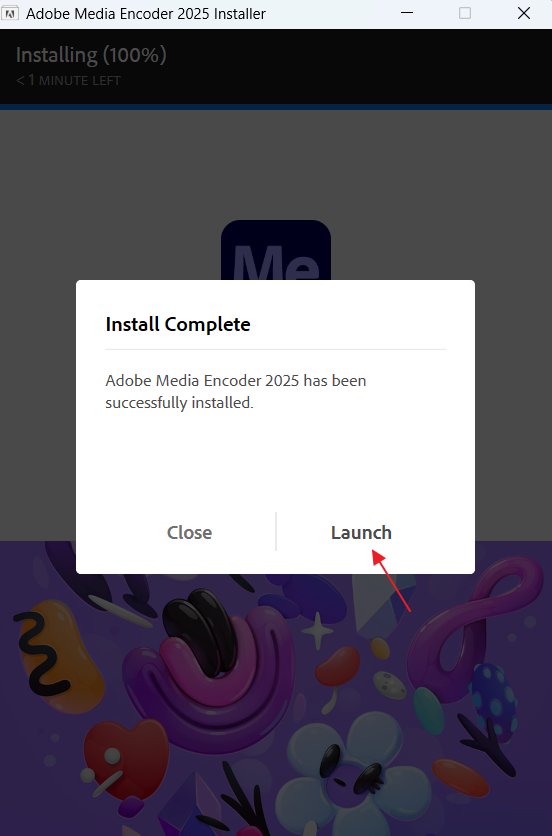Close the installer window with the X

524,13
